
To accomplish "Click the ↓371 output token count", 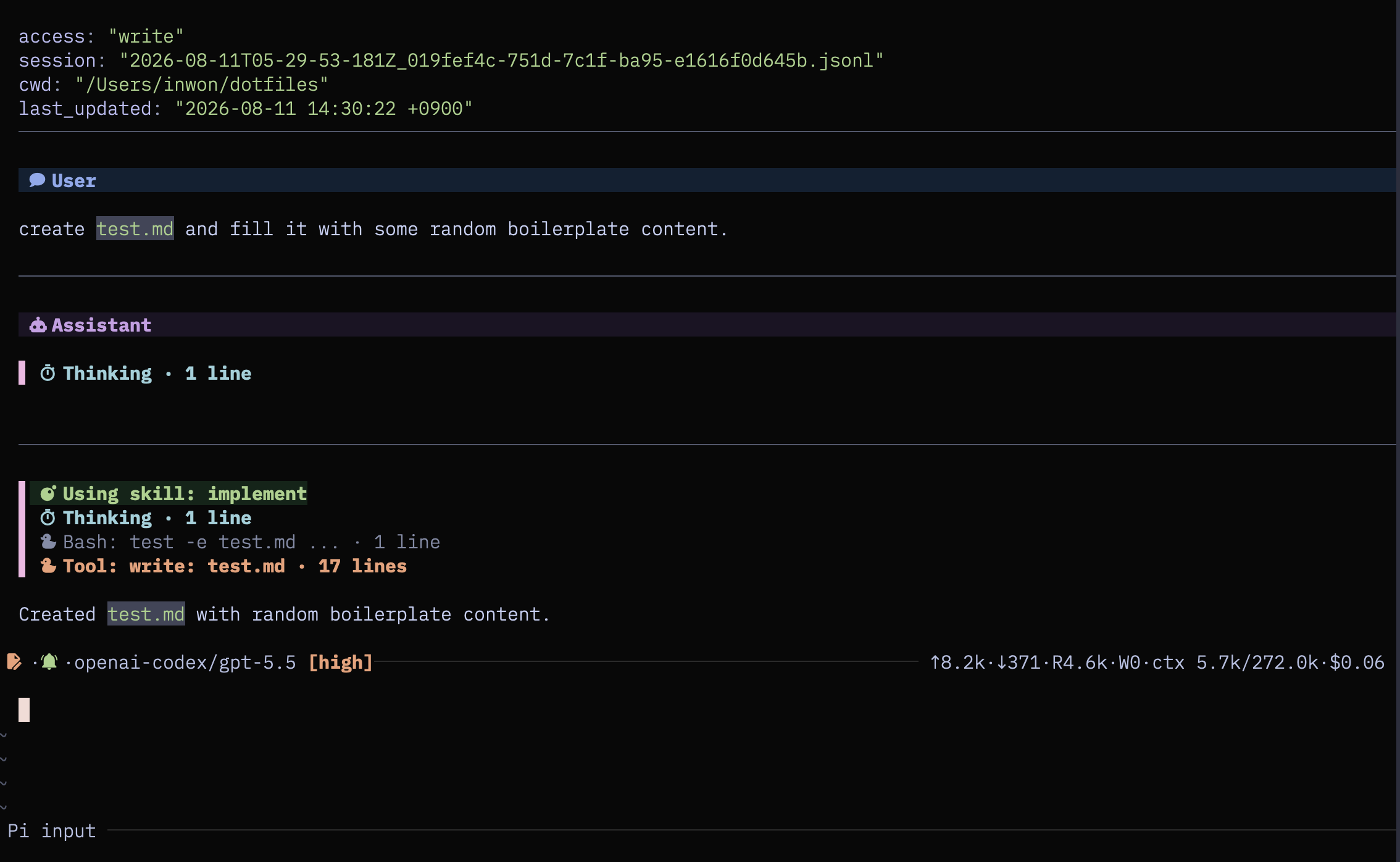I will pyautogui.click(x=1019, y=662).
